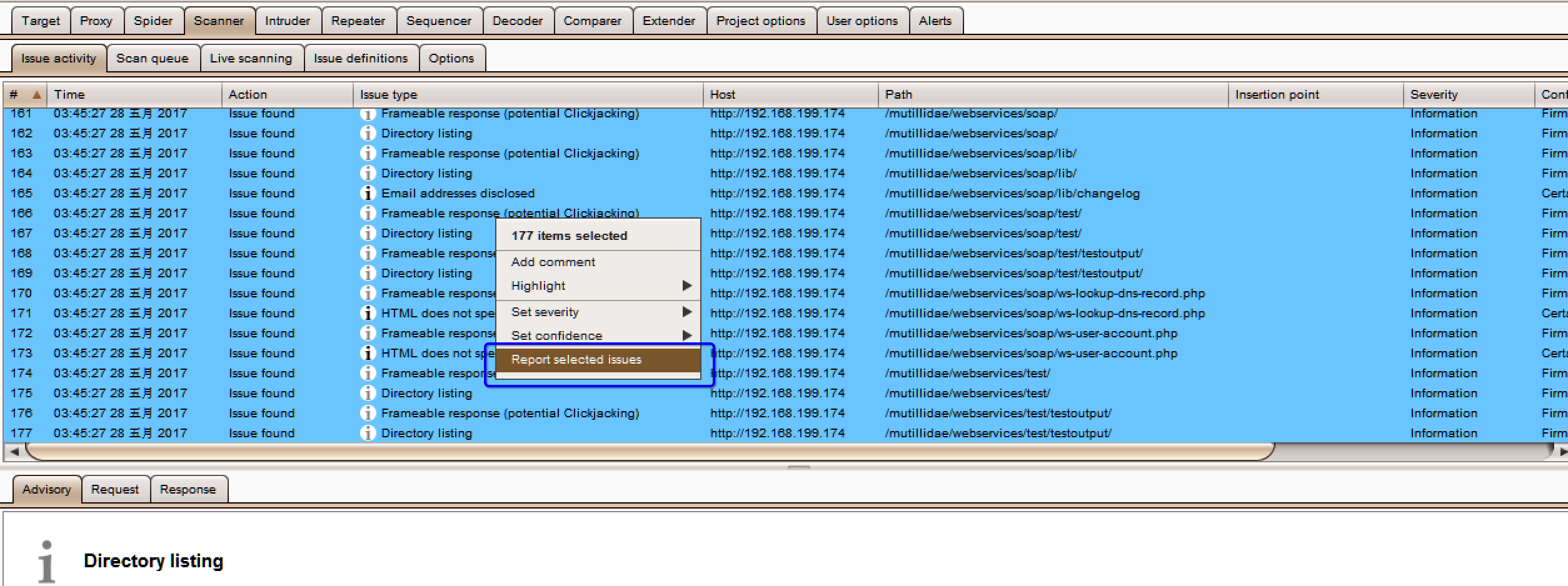The image size is (1568, 586).
Task: Switch to the Scan queue sub-tab
Action: coord(153,58)
